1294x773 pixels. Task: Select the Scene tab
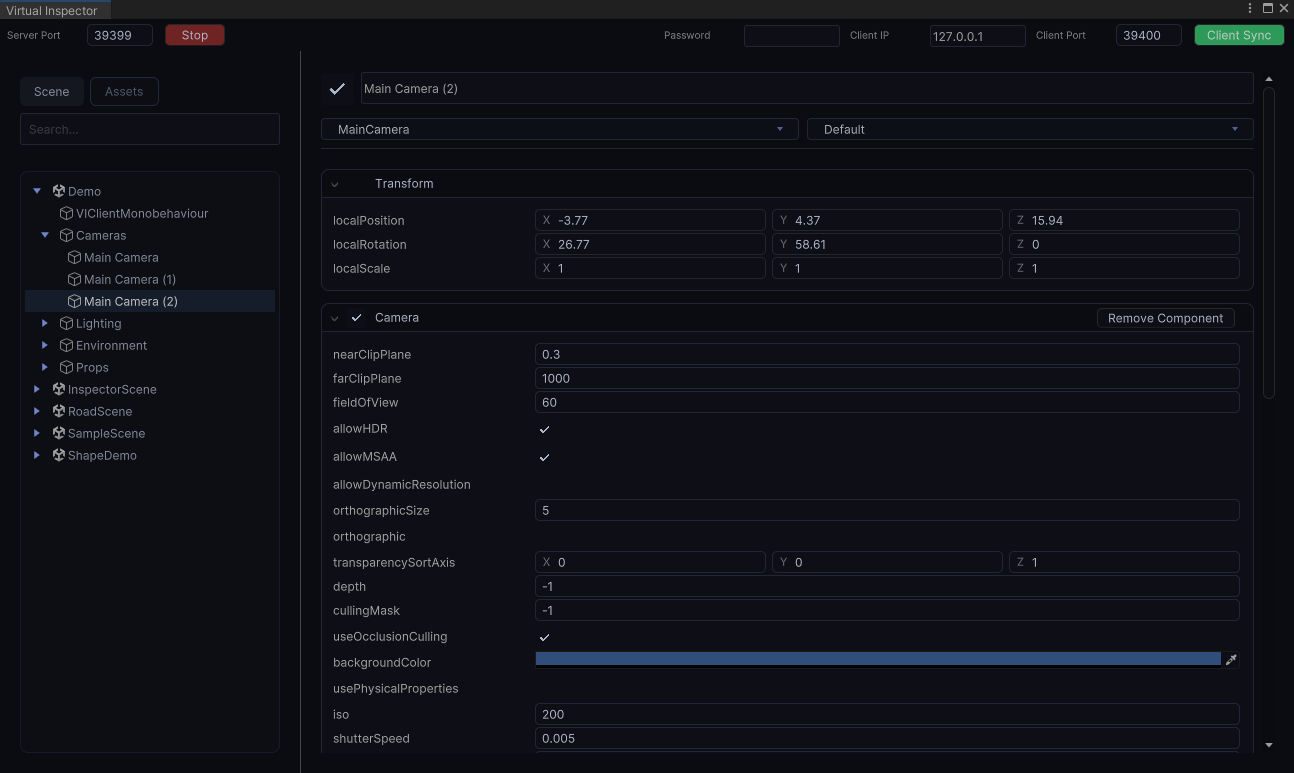tap(51, 91)
